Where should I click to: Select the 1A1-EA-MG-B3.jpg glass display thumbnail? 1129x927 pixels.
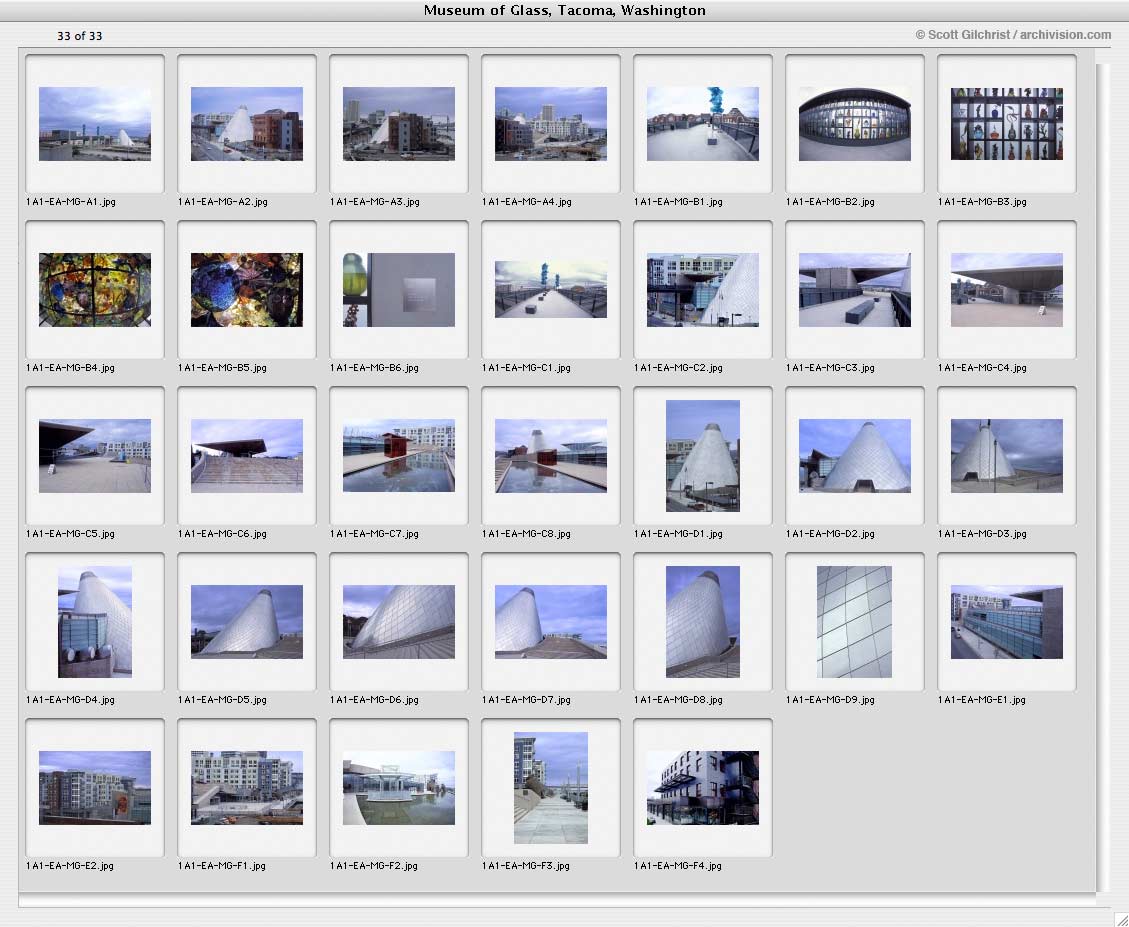1007,124
